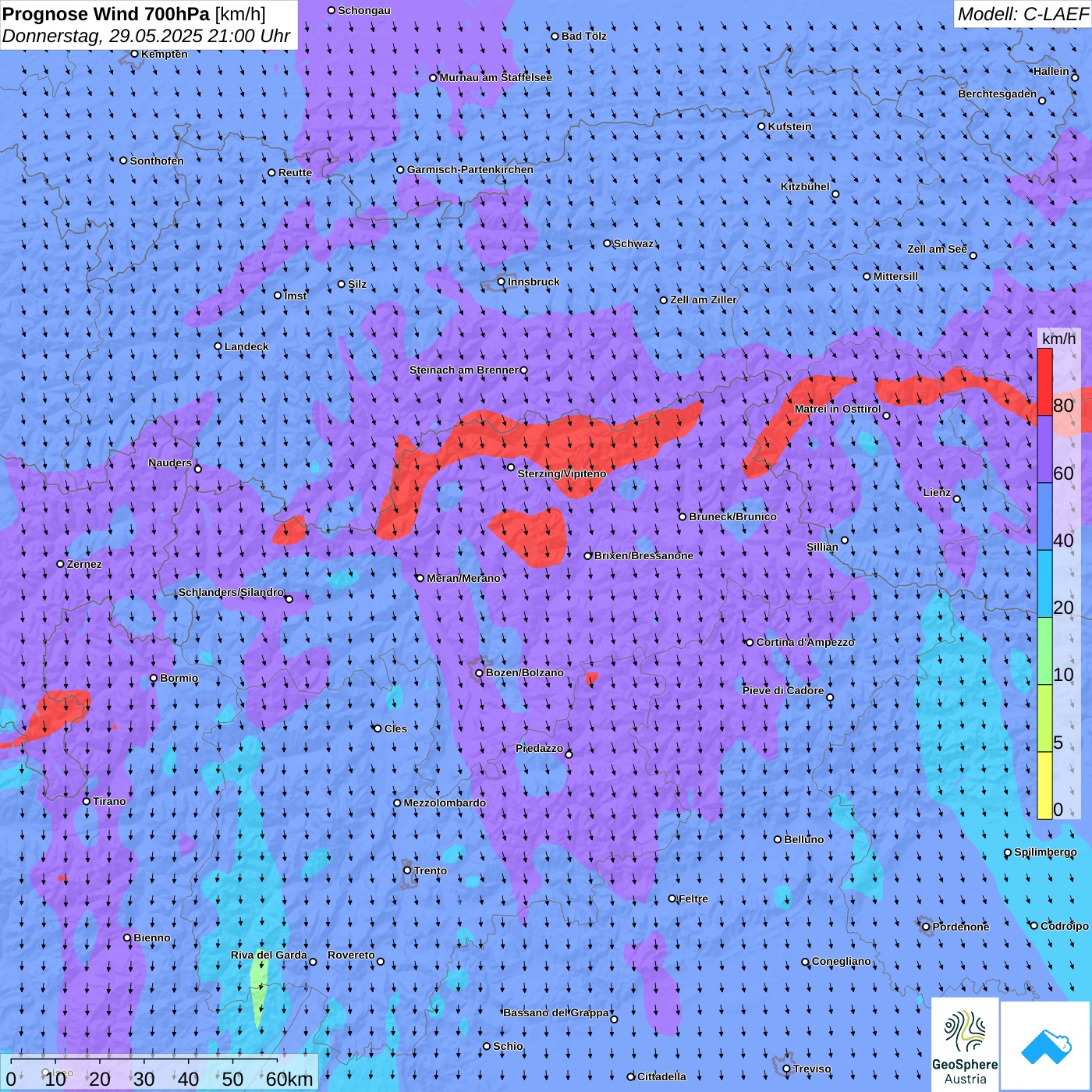Click the Kufstein label
Image resolution: width=1092 pixels, height=1092 pixels.
[x=789, y=126]
